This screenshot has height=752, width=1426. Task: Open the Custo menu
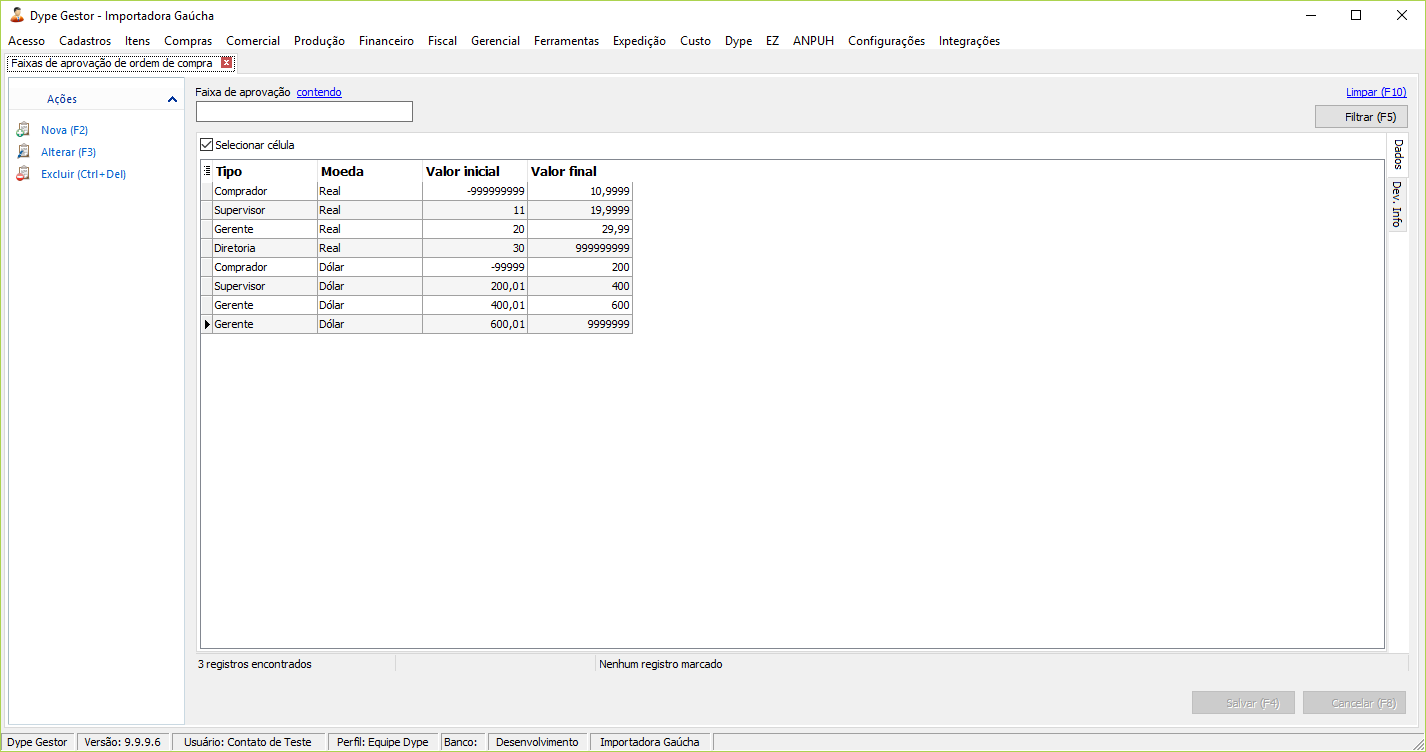695,41
